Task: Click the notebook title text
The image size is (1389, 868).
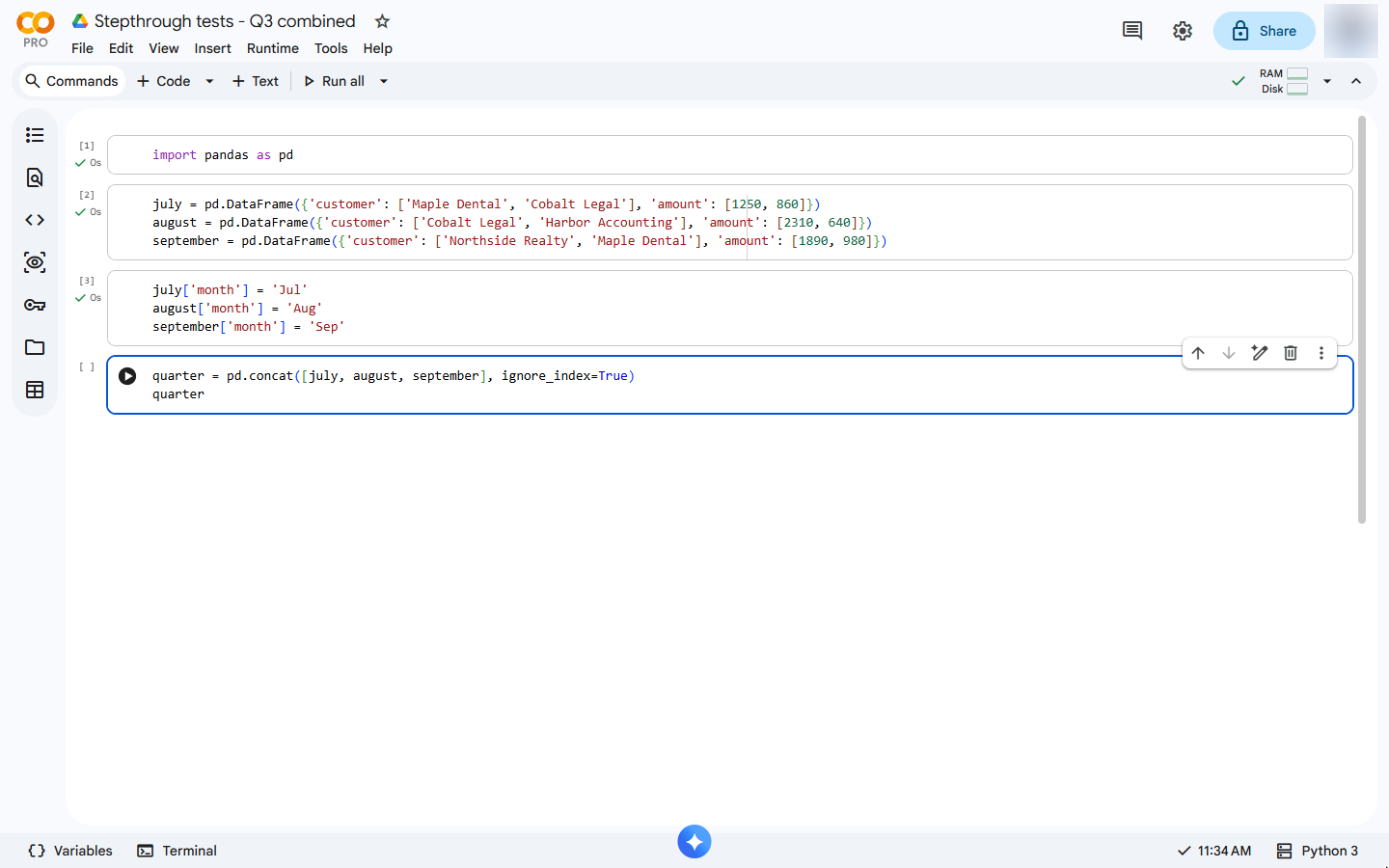Action: coord(225,21)
